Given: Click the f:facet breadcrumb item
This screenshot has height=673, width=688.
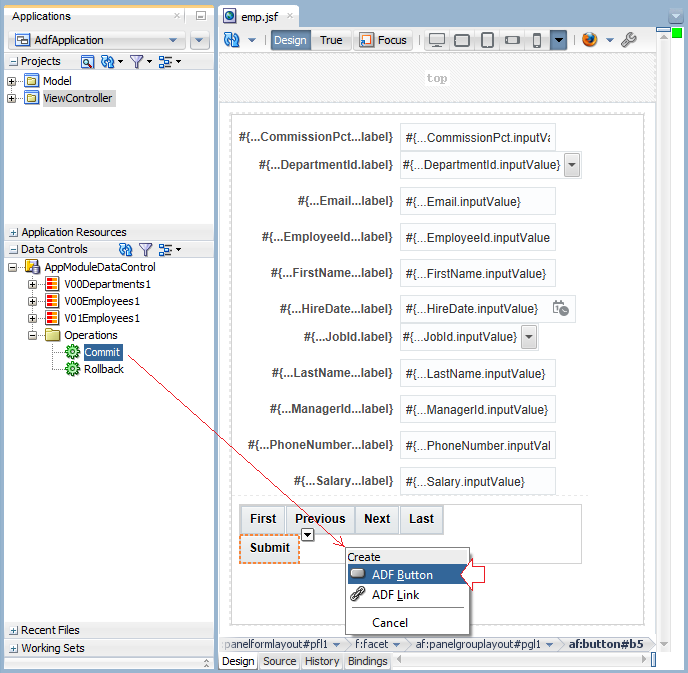Looking at the screenshot, I should click(371, 644).
